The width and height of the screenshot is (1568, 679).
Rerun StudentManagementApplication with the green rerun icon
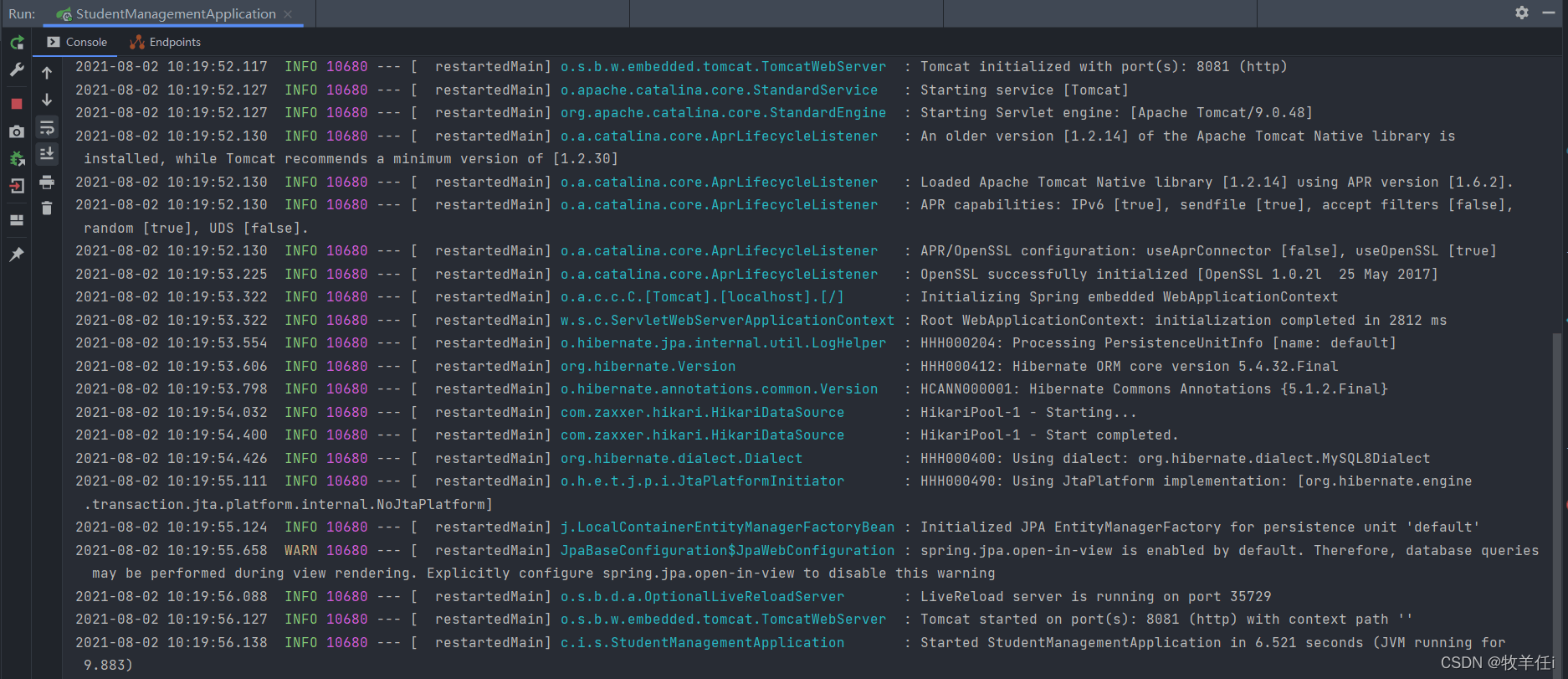[17, 42]
